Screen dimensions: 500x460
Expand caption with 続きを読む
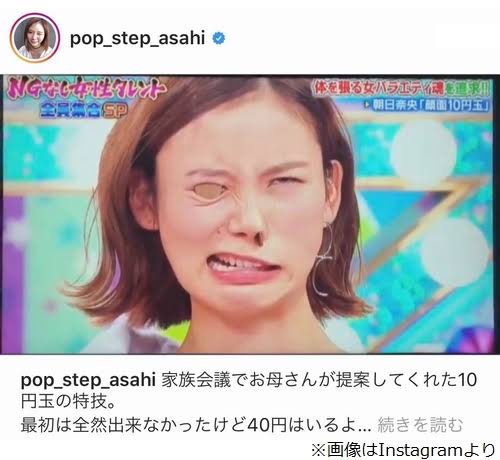[x=420, y=425]
